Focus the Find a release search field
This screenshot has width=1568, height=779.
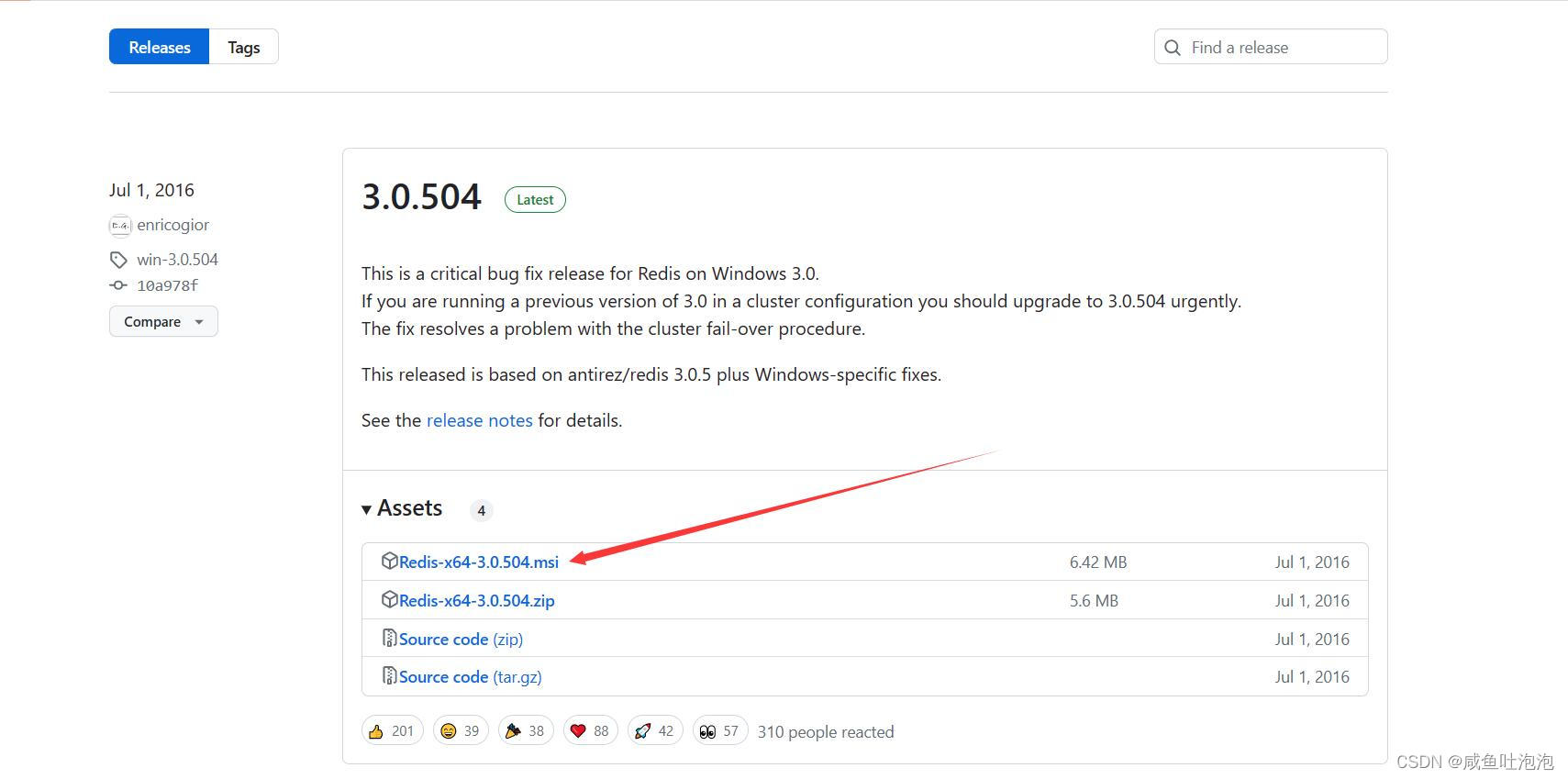[x=1271, y=47]
